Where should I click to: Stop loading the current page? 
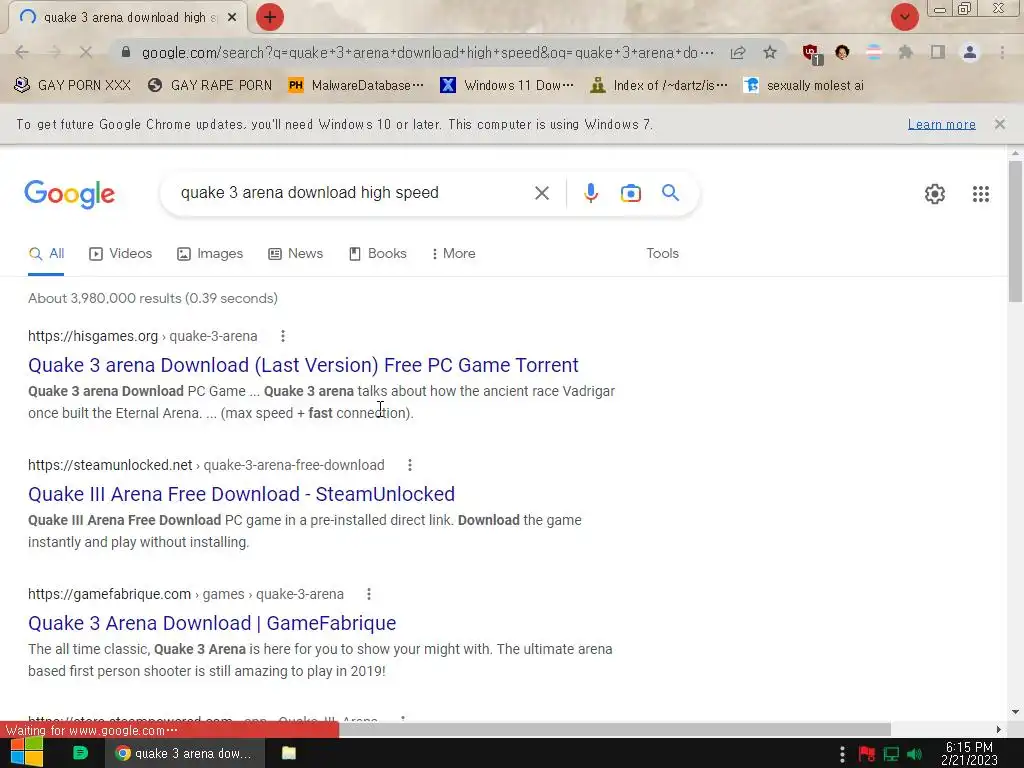(x=86, y=52)
